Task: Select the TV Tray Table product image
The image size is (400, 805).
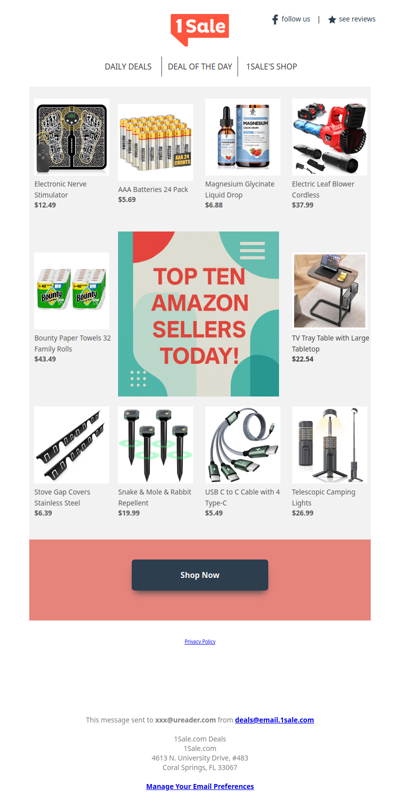Action: tap(330, 291)
